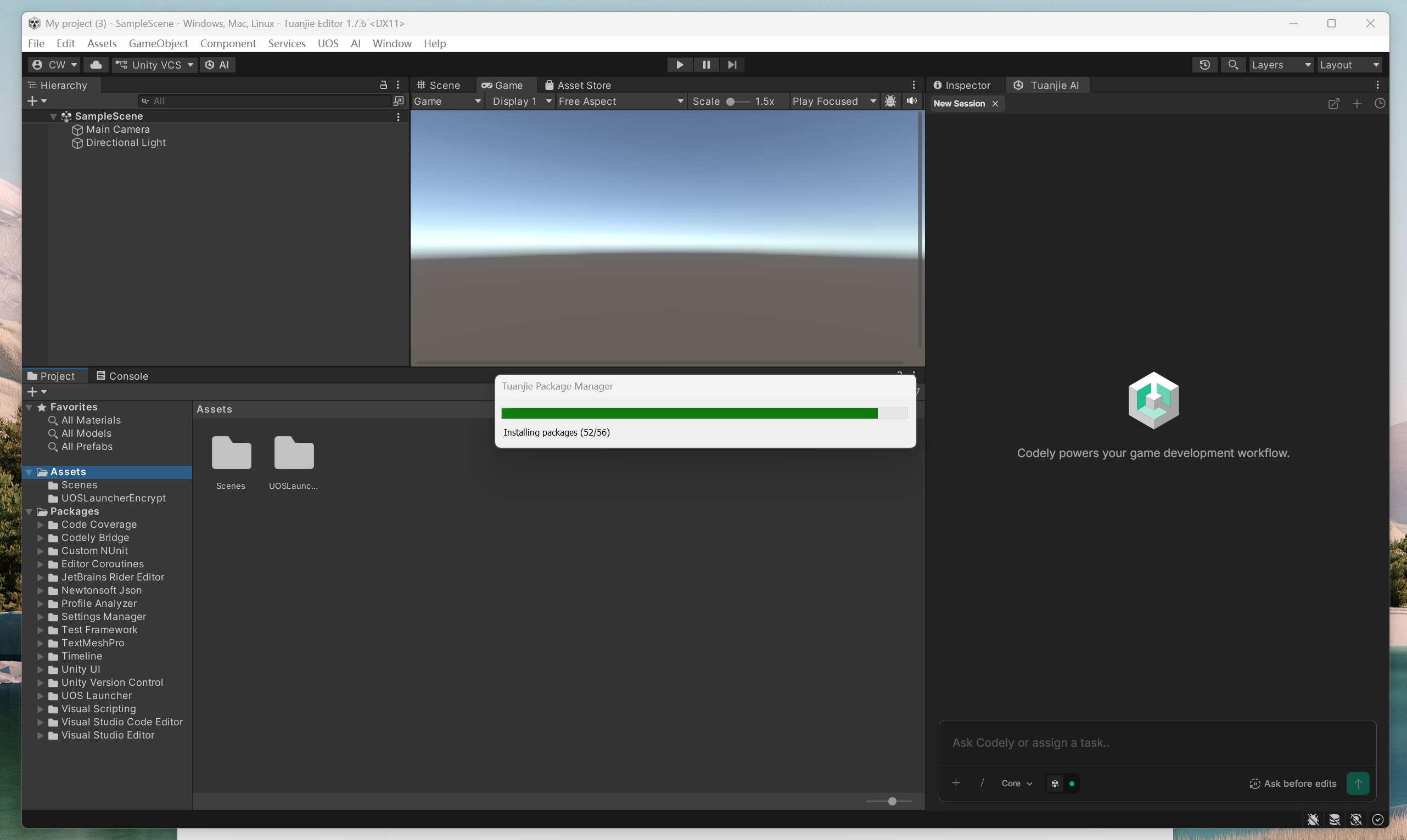Toggle the Hierarchy panel lock
The image size is (1407, 840).
[383, 85]
